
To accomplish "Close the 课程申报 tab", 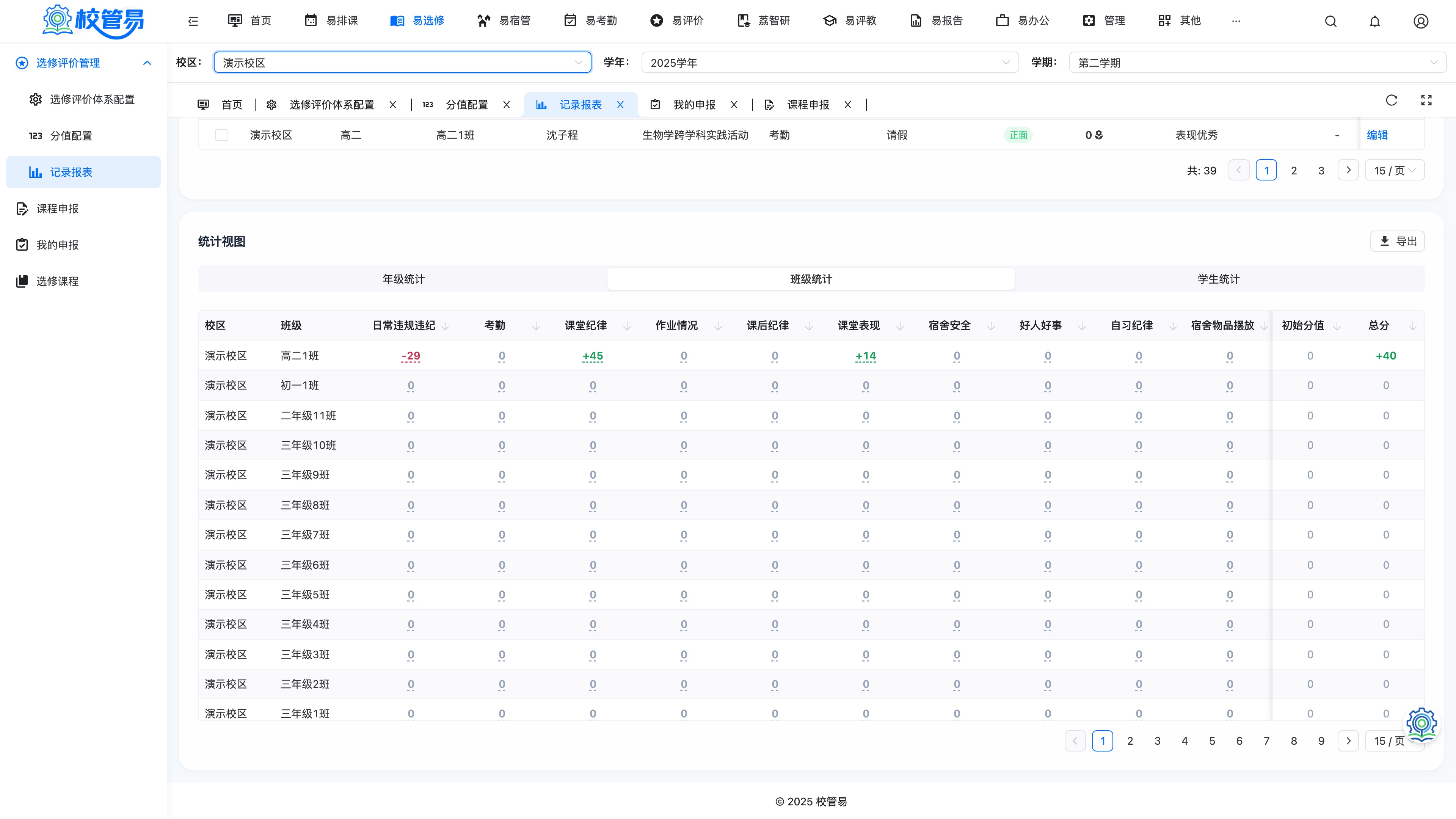I will click(x=847, y=105).
